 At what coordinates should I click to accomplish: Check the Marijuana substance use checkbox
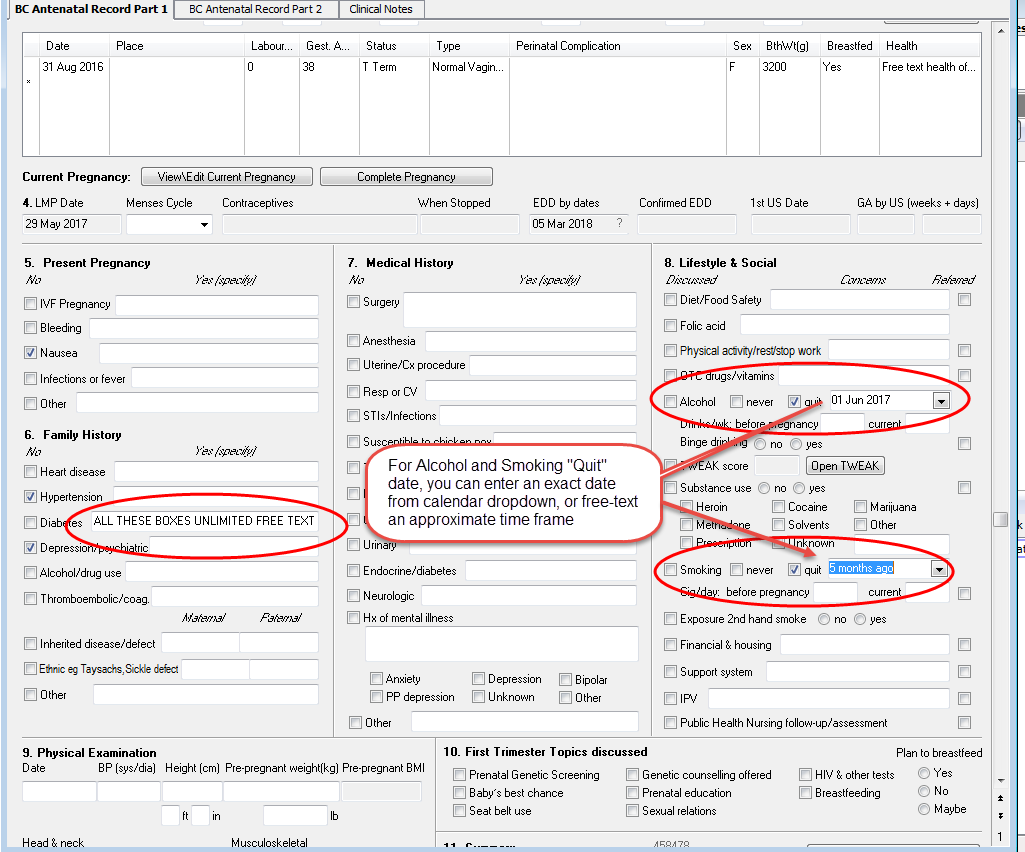pyautogui.click(x=861, y=507)
